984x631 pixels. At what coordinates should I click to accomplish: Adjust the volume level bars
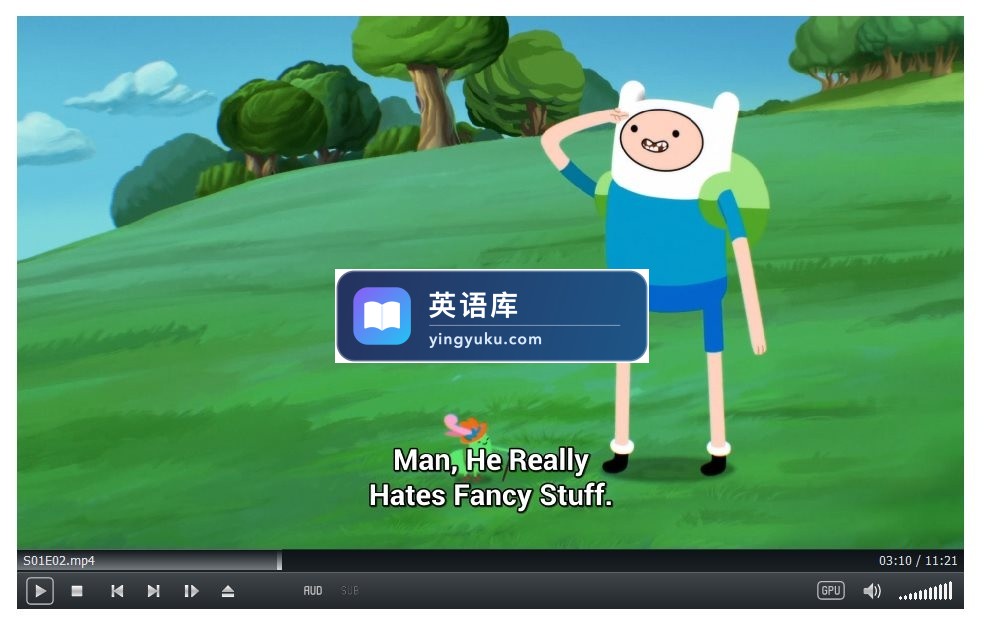(x=926, y=591)
